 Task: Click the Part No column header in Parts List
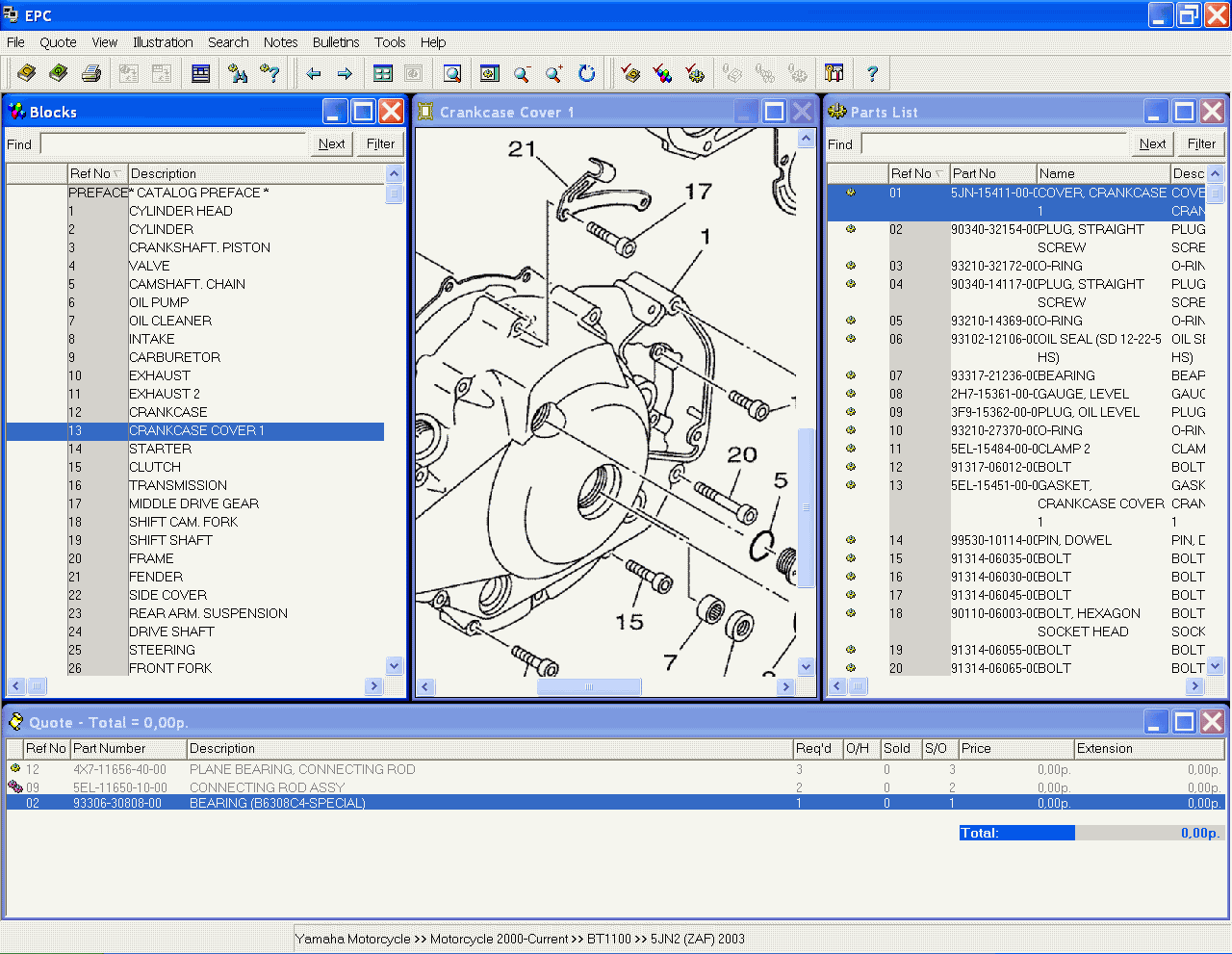(x=992, y=173)
